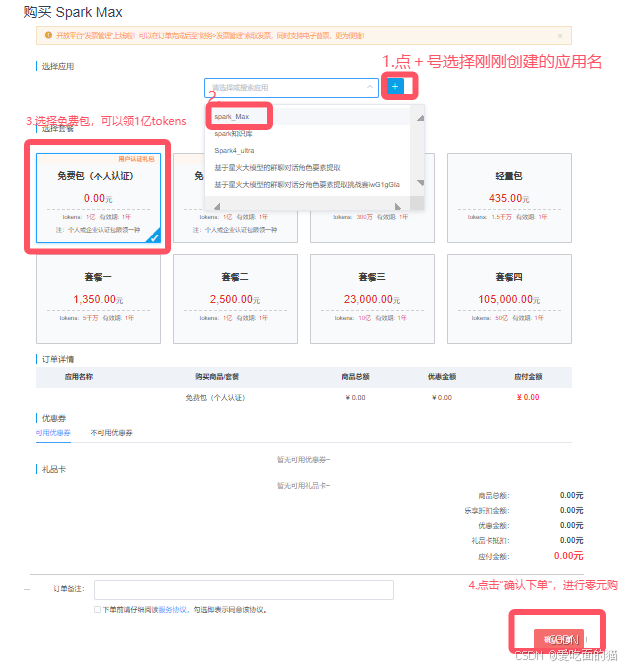
Task: Click the blue plus button to add application
Action: (395, 86)
